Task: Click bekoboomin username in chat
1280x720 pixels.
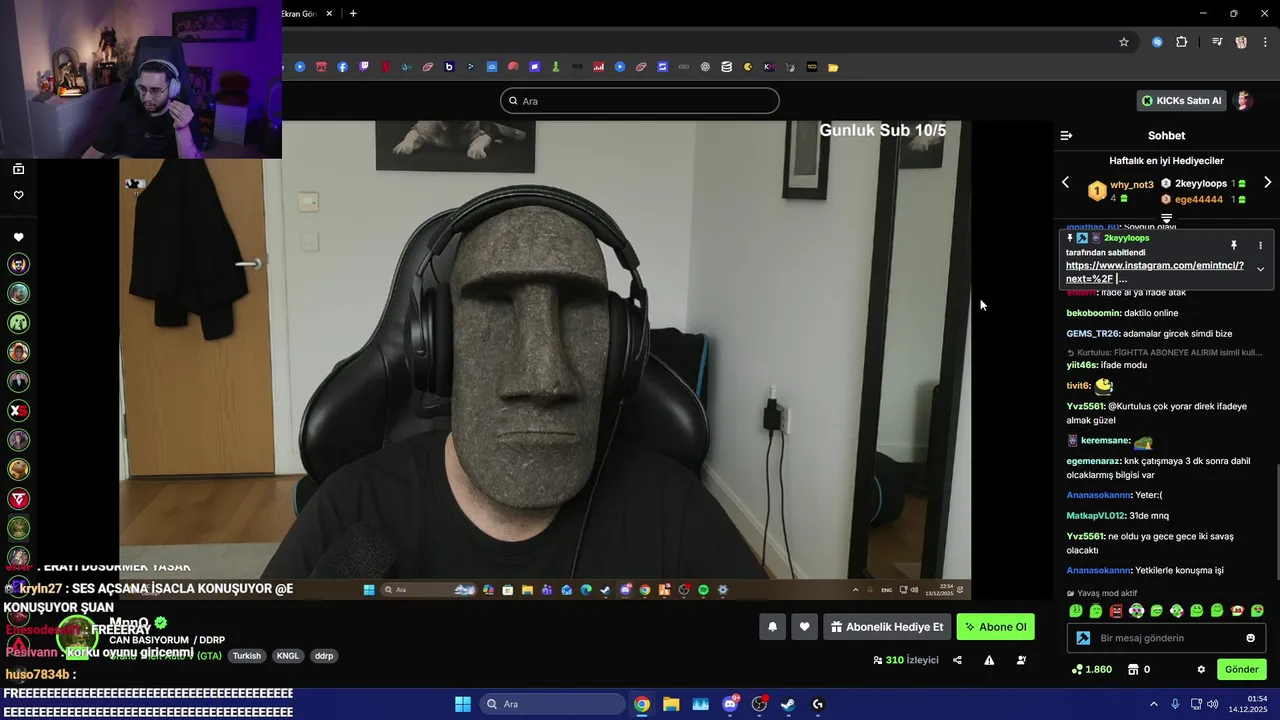Action: (1092, 313)
